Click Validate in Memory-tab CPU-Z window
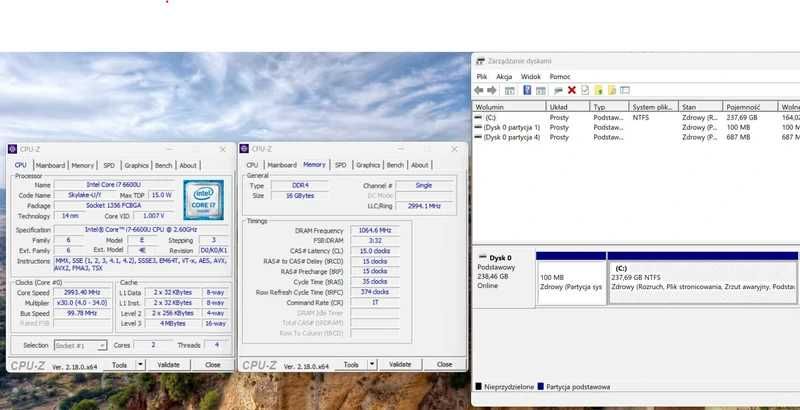 400,364
